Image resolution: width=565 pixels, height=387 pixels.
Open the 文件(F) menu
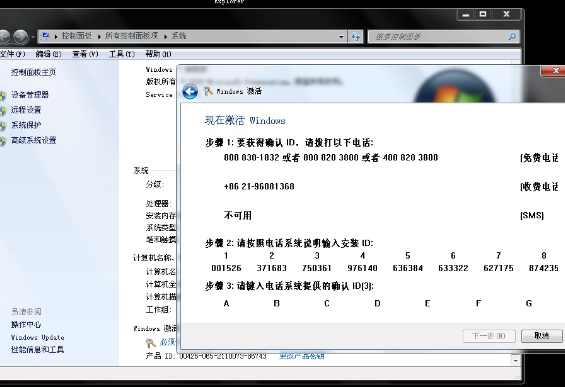pyautogui.click(x=12, y=54)
